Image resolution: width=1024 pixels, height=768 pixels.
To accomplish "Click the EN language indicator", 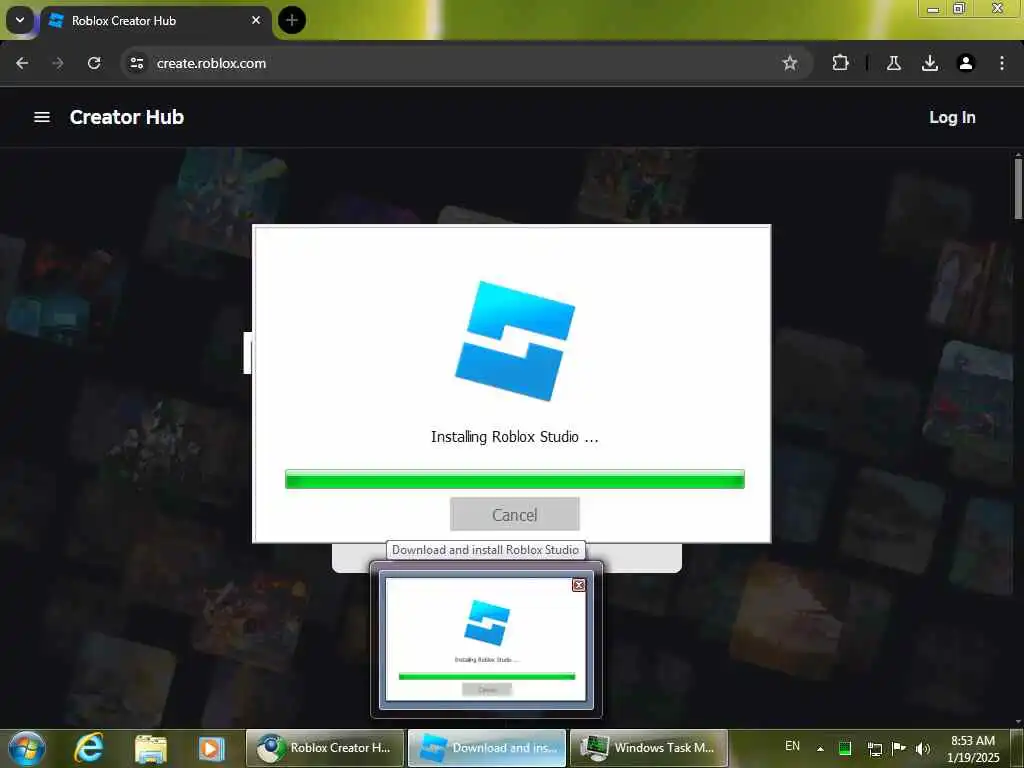I will (x=792, y=746).
